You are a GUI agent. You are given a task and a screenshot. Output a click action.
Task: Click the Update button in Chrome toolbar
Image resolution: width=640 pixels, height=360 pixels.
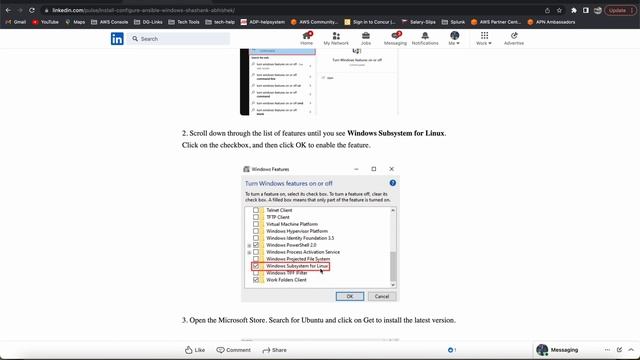620,11
